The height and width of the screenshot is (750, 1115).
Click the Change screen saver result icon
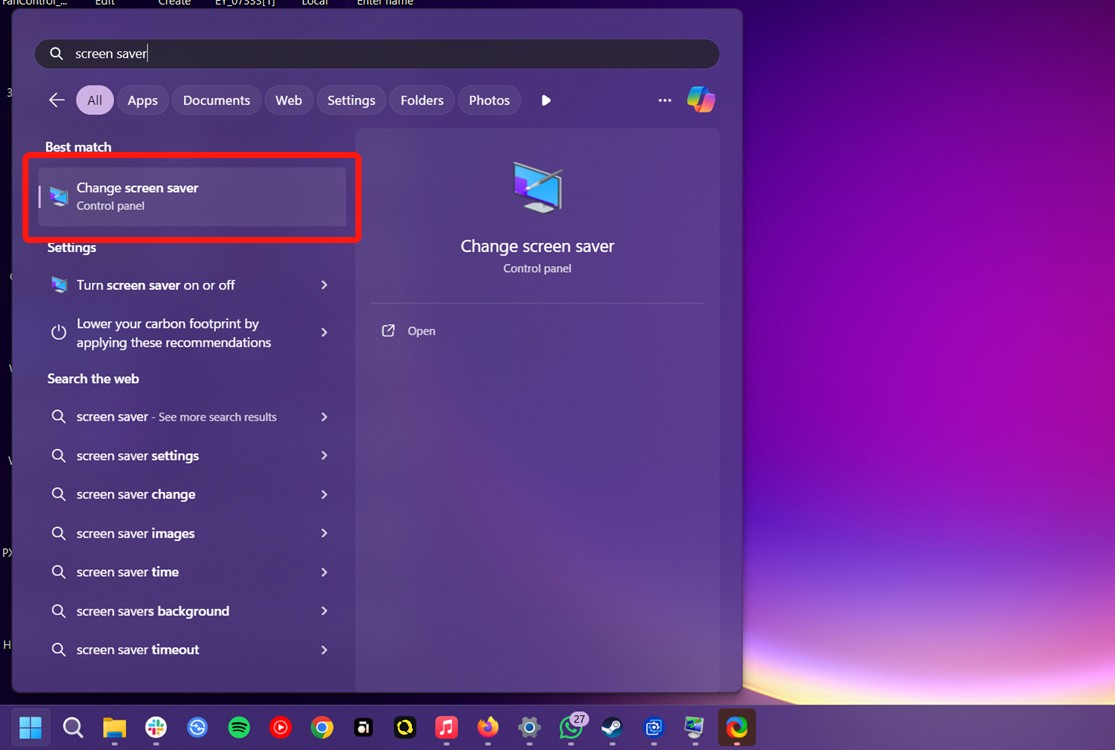[57, 196]
